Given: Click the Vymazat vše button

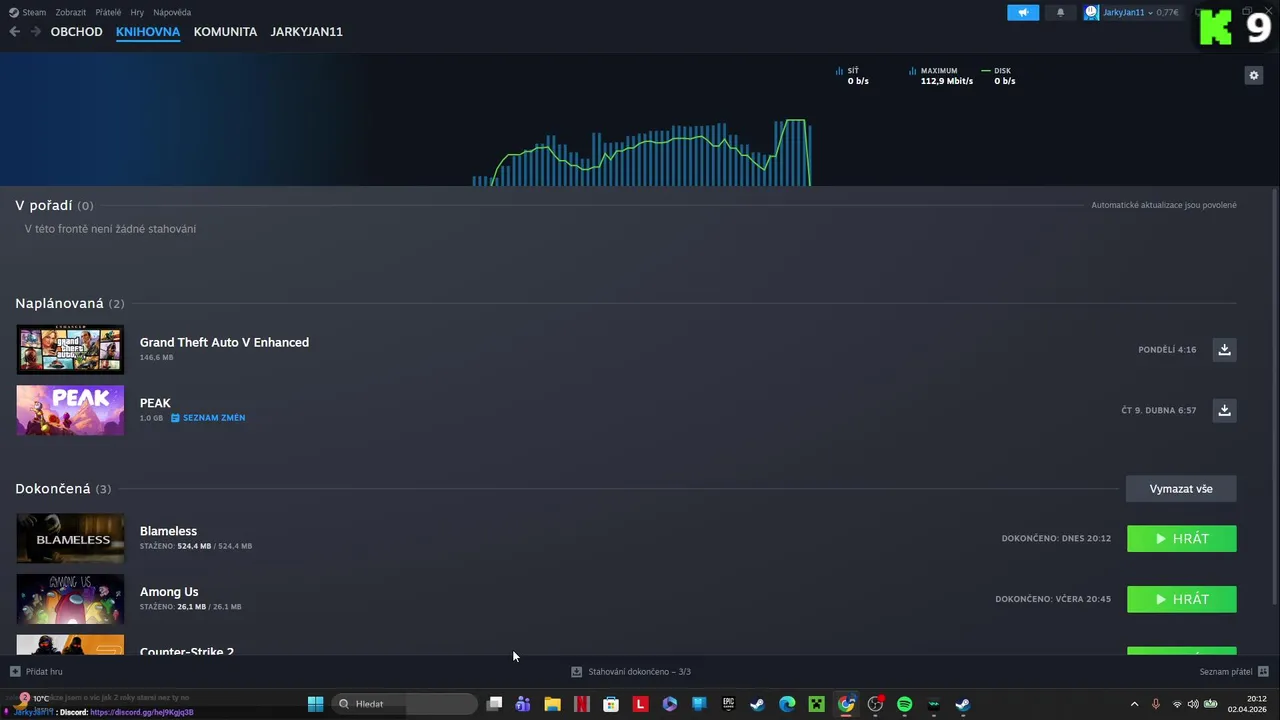Looking at the screenshot, I should point(1181,489).
